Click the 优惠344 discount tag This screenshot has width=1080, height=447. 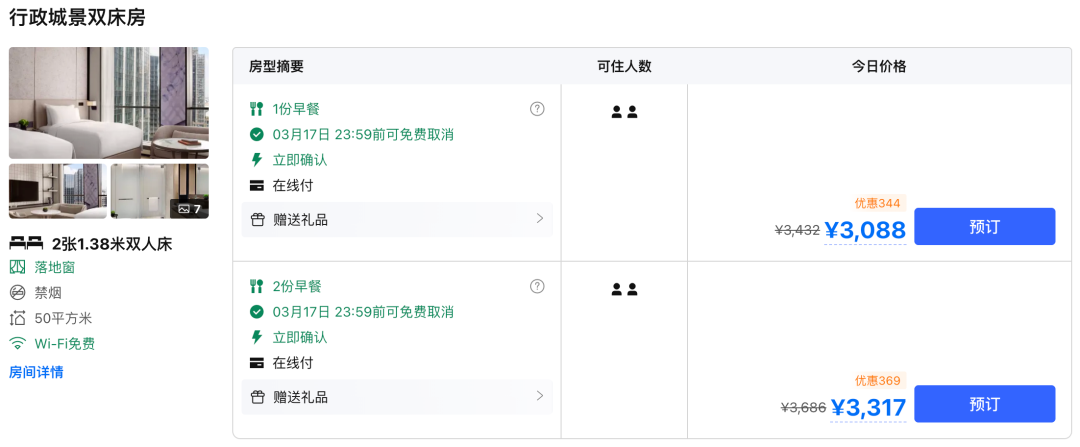(x=877, y=203)
